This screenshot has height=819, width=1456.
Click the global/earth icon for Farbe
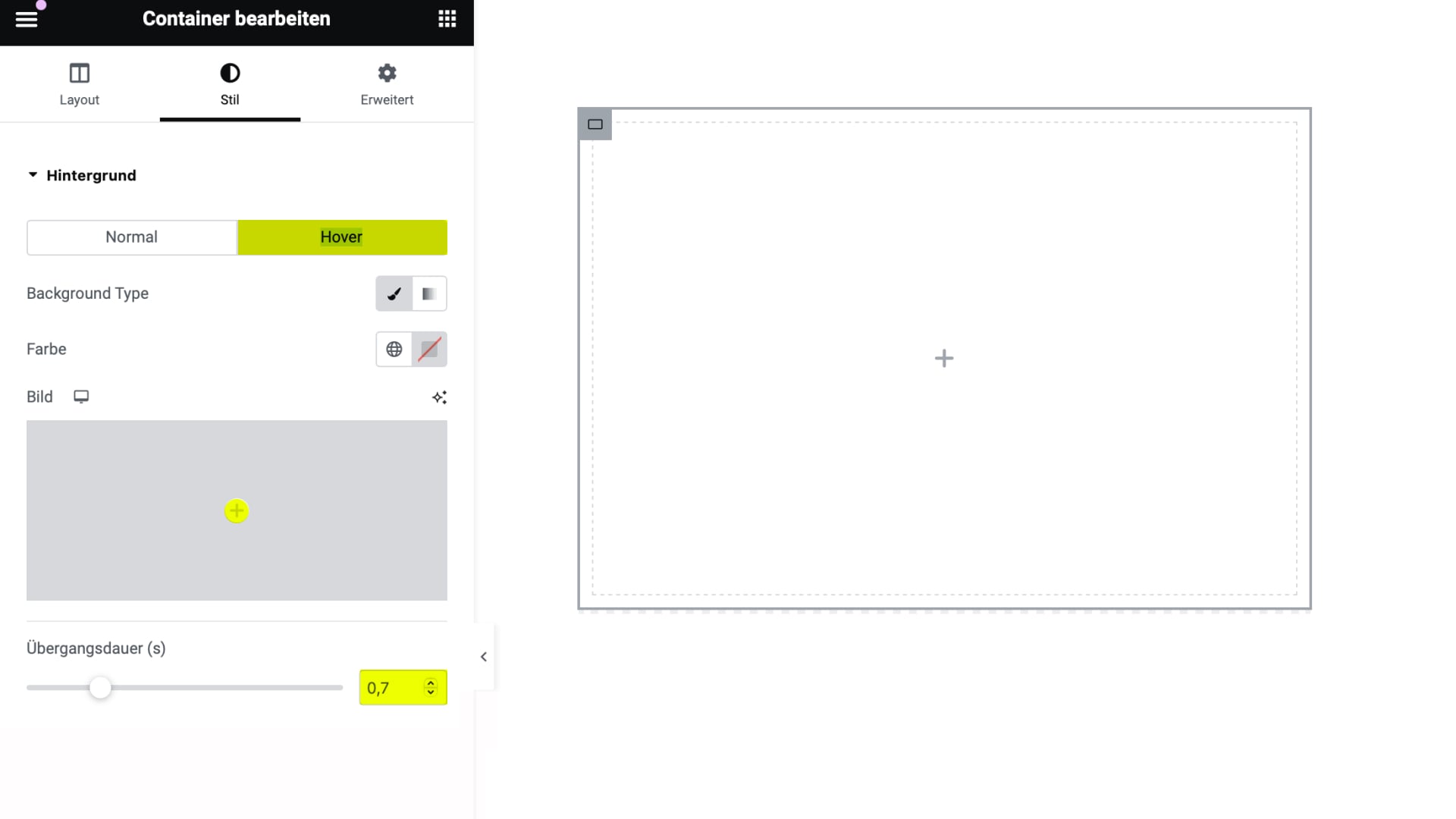[x=394, y=349]
